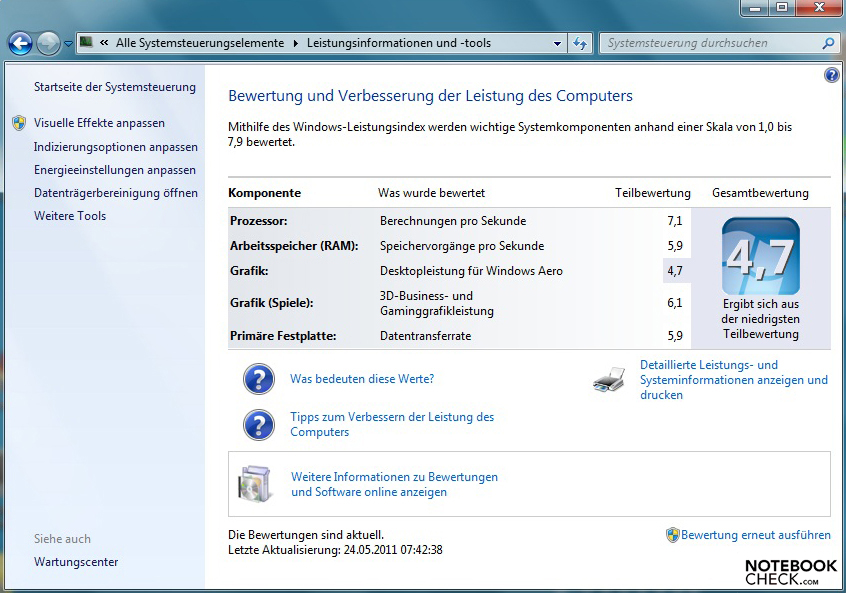Click 'Berechnungen pro Sekunde' text
The image size is (846, 593).
coord(453,221)
